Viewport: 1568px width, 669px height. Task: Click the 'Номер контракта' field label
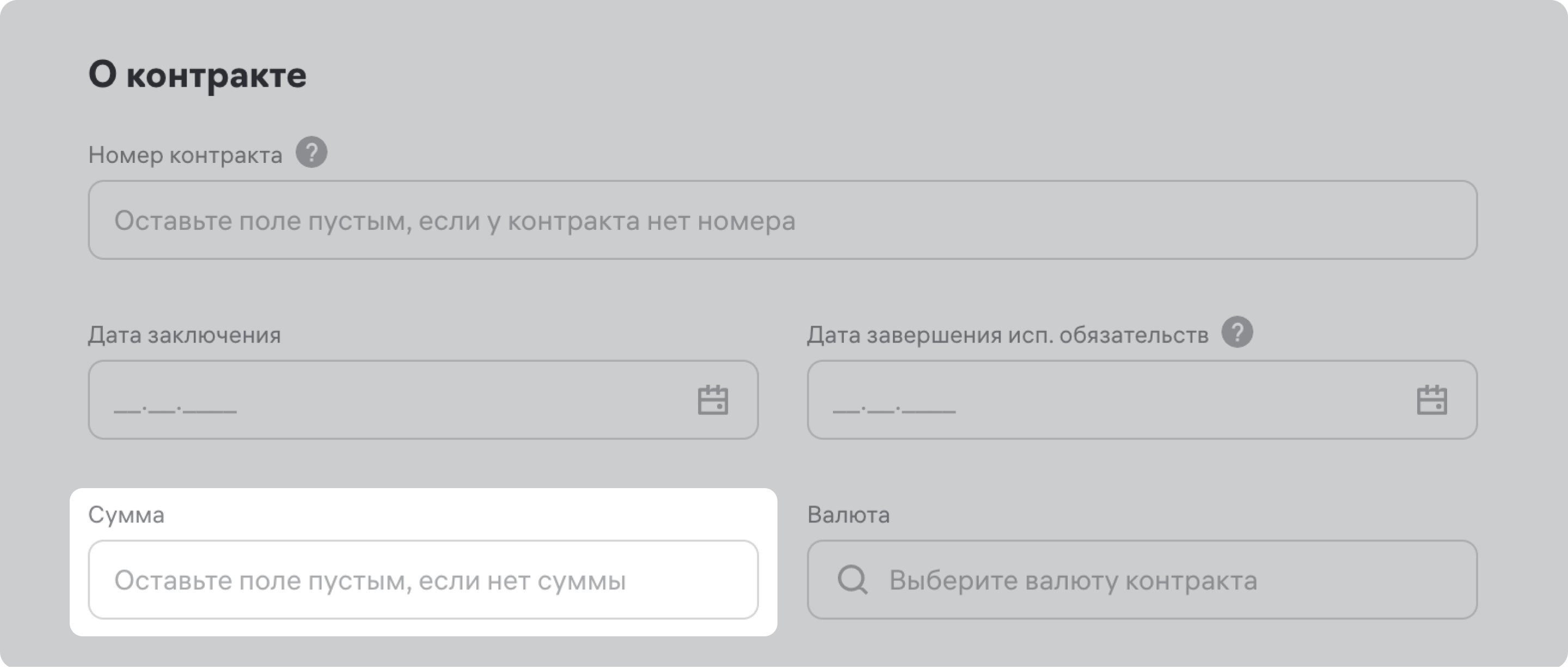point(185,155)
